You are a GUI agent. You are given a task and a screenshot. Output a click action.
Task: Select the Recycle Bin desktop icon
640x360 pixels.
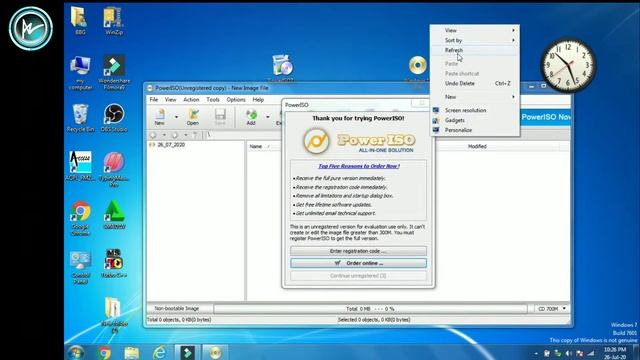(x=80, y=118)
